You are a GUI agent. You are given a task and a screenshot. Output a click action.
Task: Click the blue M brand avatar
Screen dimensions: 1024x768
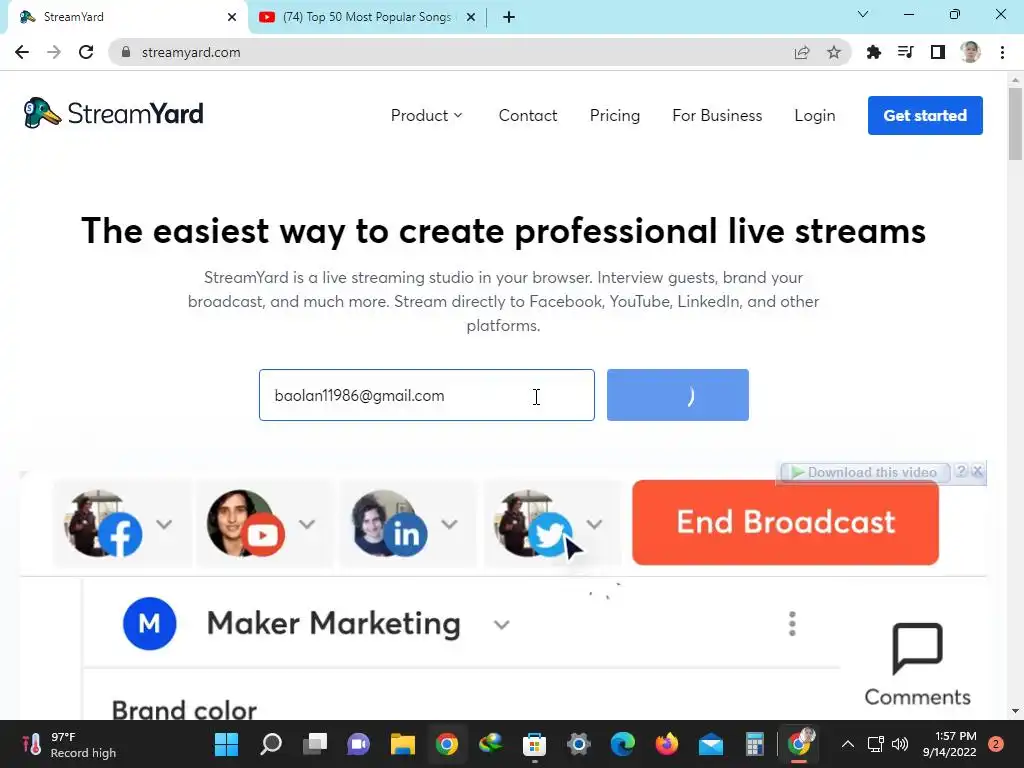(150, 624)
